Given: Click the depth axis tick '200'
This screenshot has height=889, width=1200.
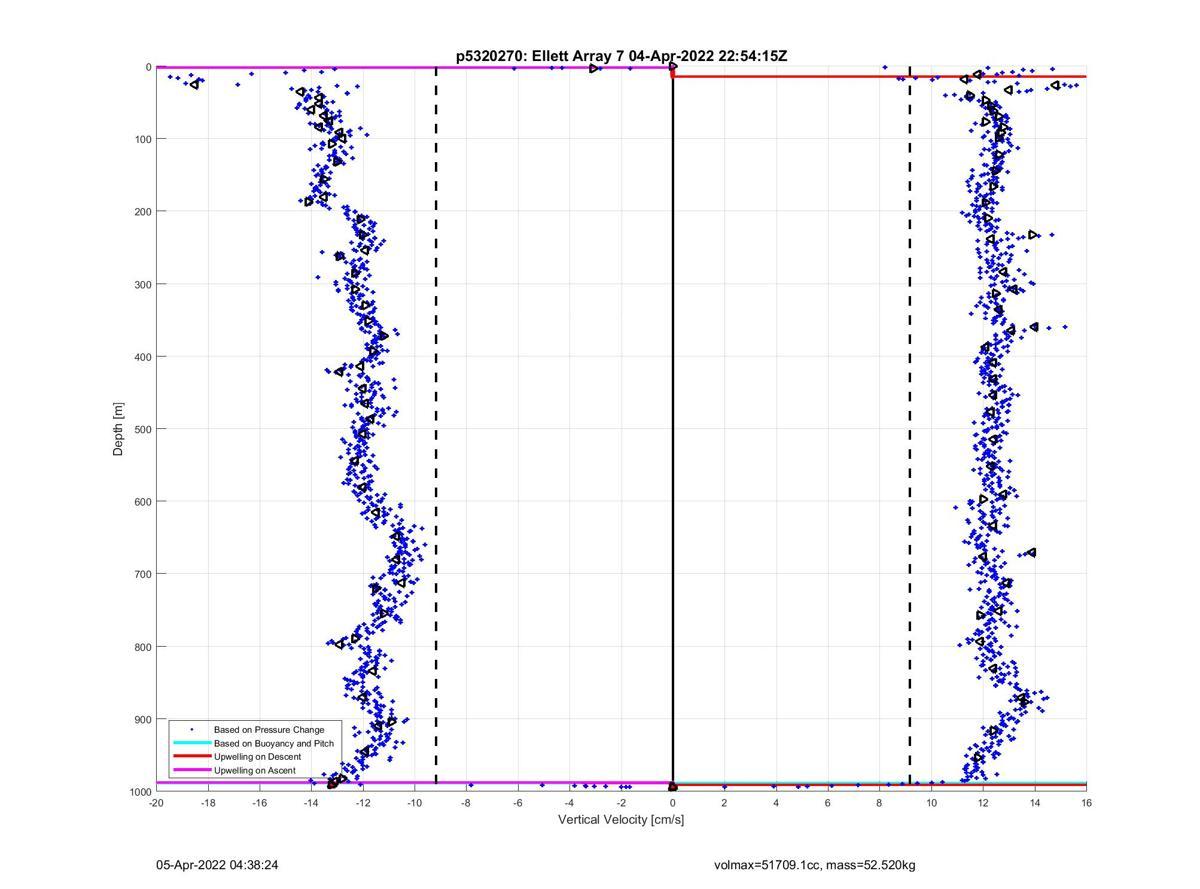Looking at the screenshot, I should click(141, 212).
